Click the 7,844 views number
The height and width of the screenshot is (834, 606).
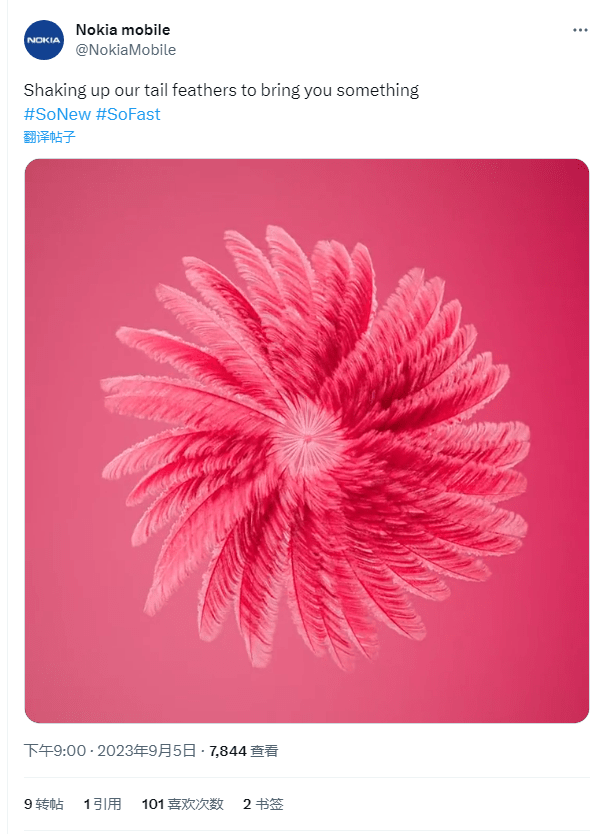point(228,751)
